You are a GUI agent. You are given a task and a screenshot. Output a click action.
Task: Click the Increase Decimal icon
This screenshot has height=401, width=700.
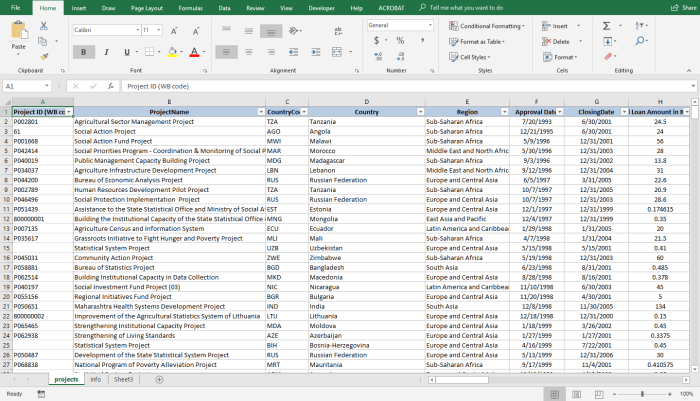click(x=378, y=56)
